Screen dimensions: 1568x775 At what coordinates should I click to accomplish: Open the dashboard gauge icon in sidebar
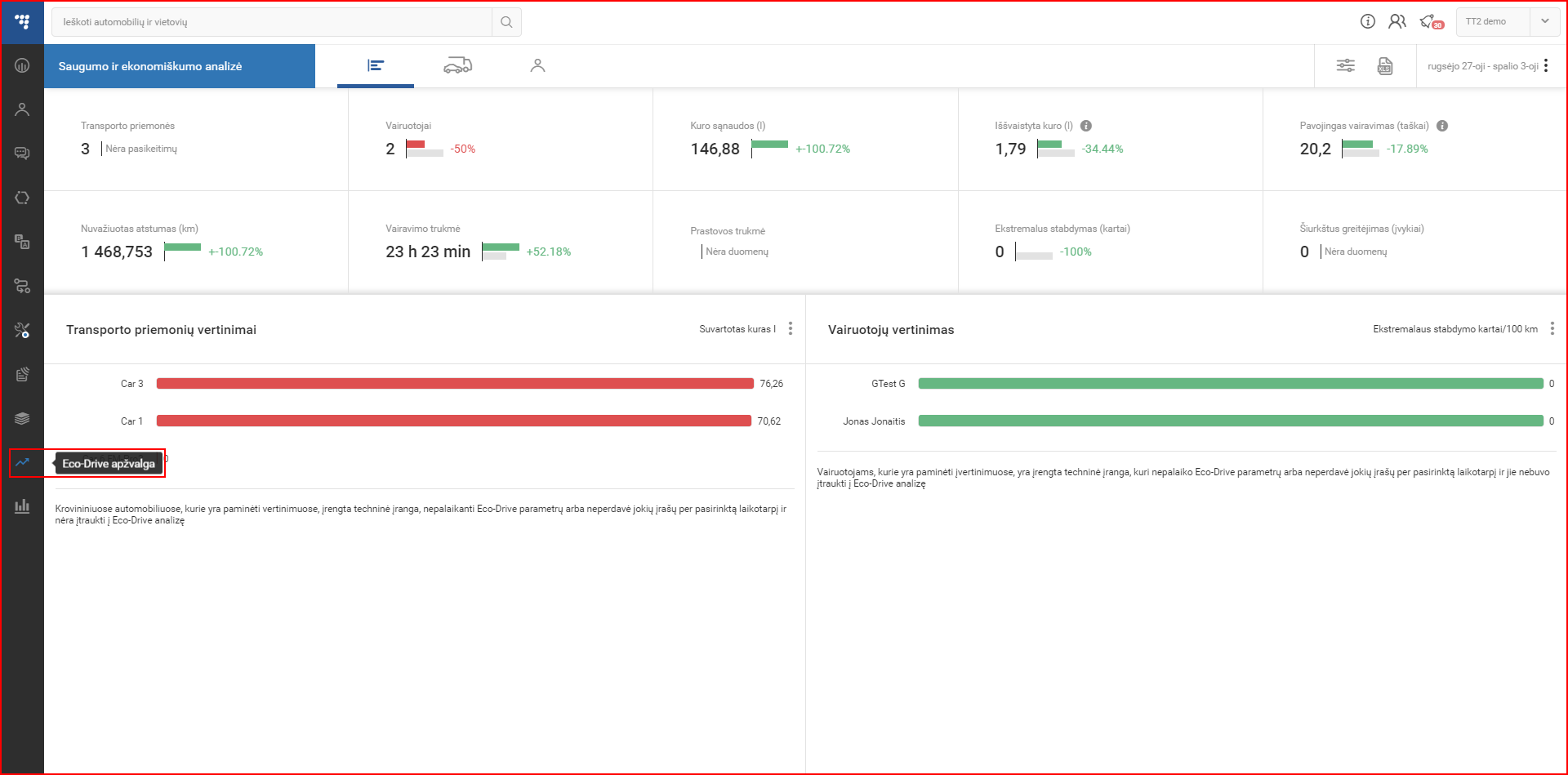pos(22,65)
